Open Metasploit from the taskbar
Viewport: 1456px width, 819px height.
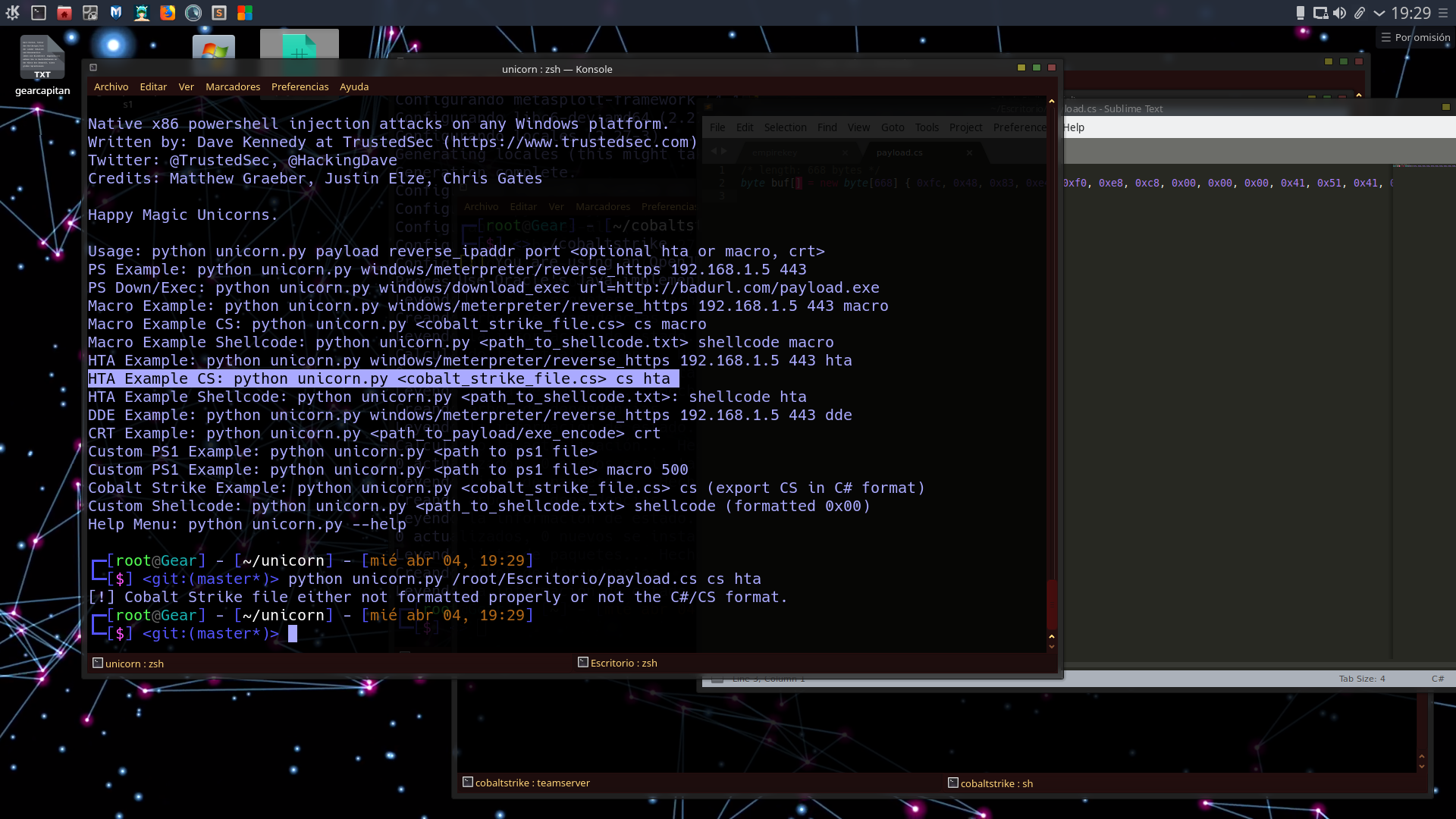click(x=116, y=12)
